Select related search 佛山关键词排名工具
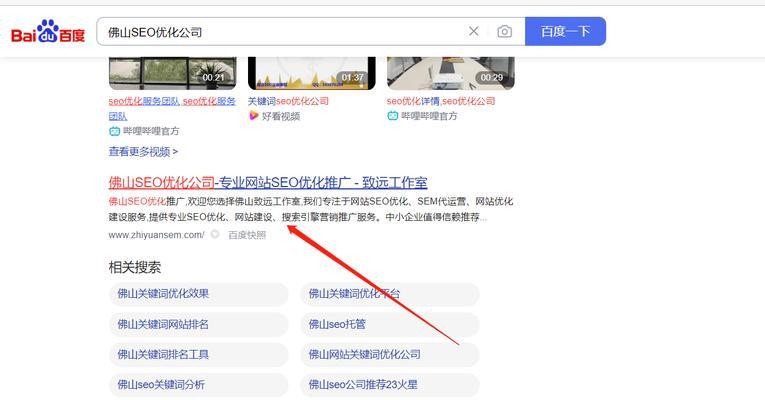Viewport: 765px width, 400px height. point(199,355)
